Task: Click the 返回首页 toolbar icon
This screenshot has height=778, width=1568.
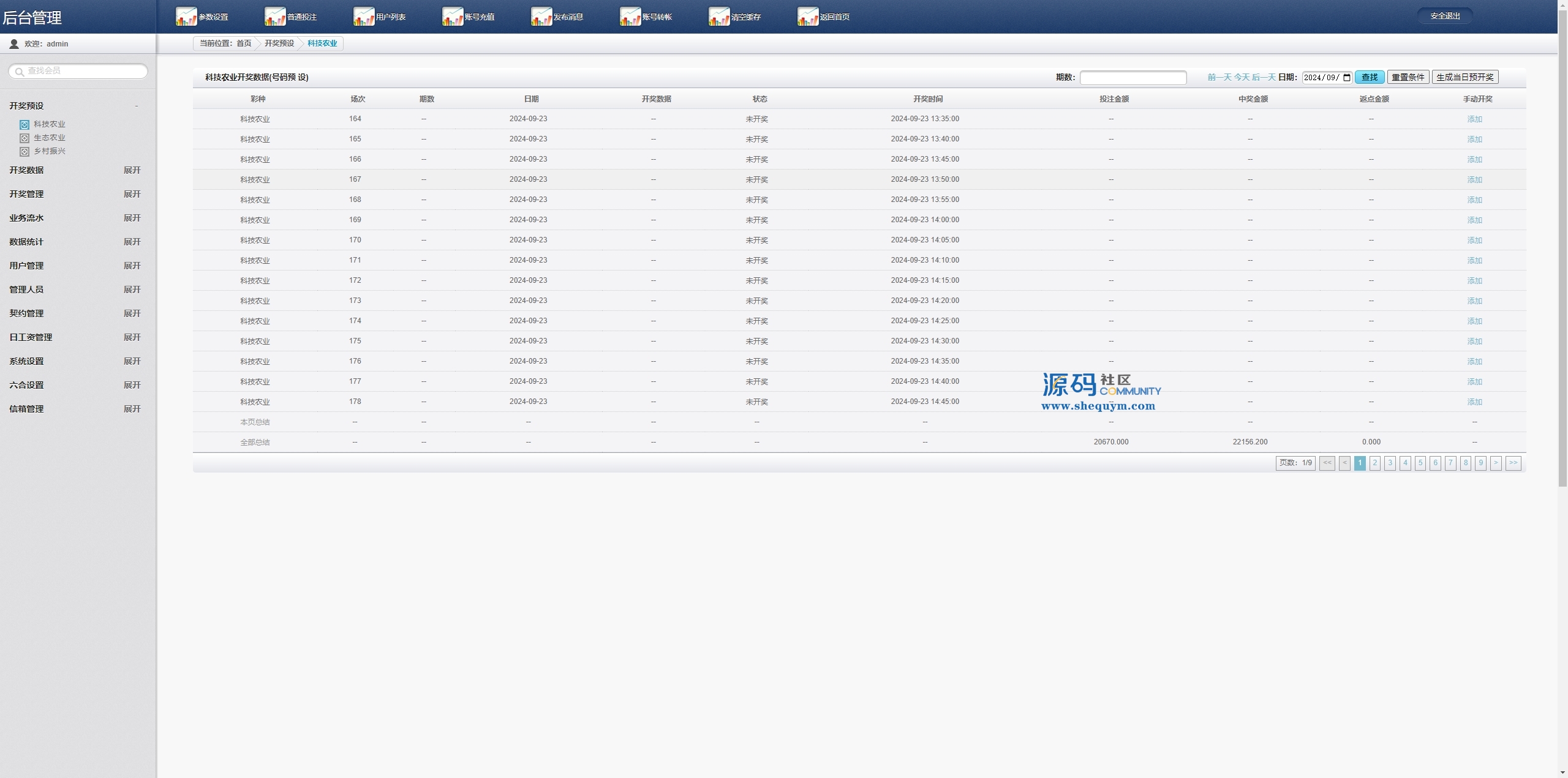Action: click(x=808, y=17)
